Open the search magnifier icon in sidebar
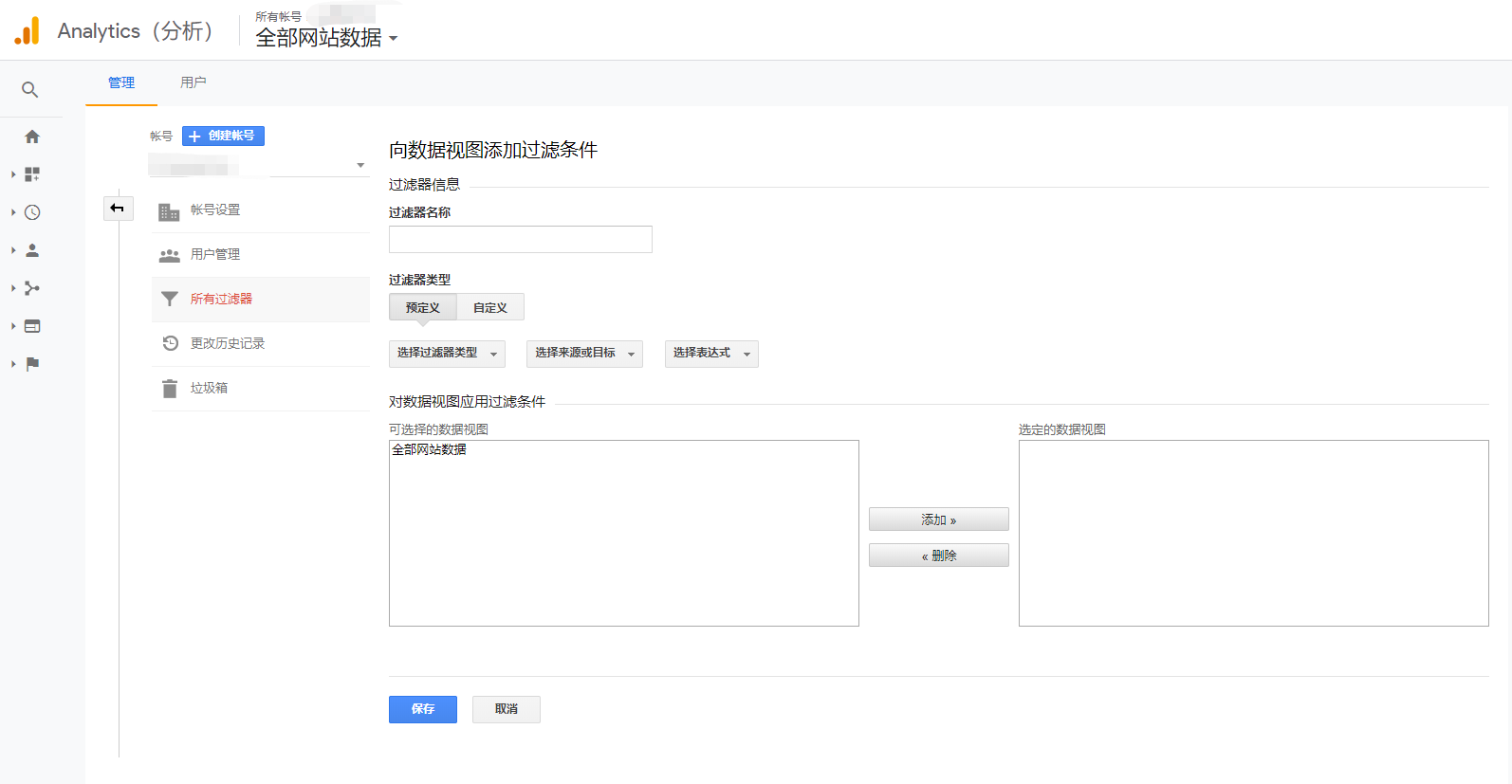This screenshot has height=784, width=1512. click(x=30, y=90)
